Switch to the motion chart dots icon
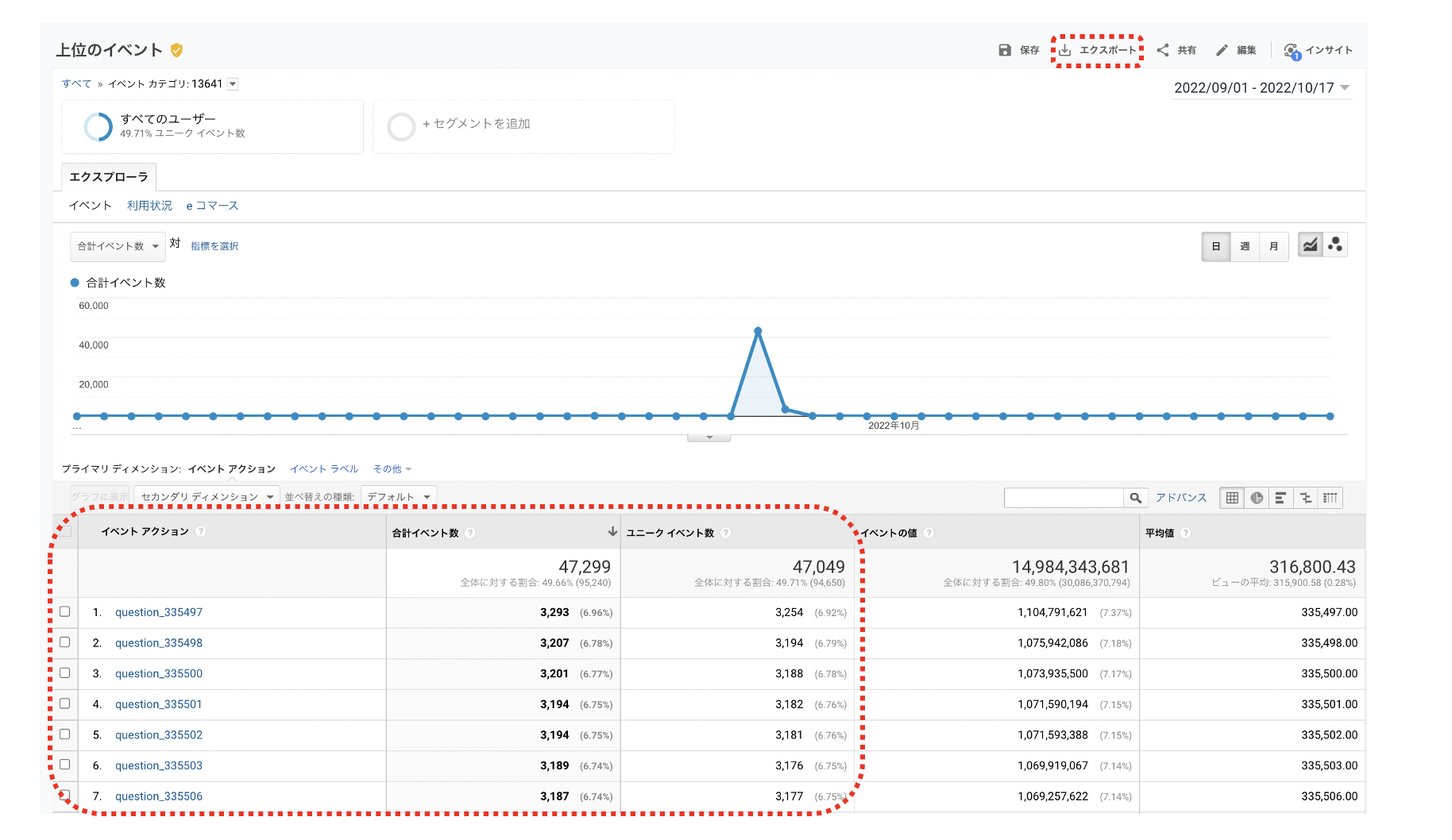Image resolution: width=1452 pixels, height=840 pixels. [x=1335, y=245]
